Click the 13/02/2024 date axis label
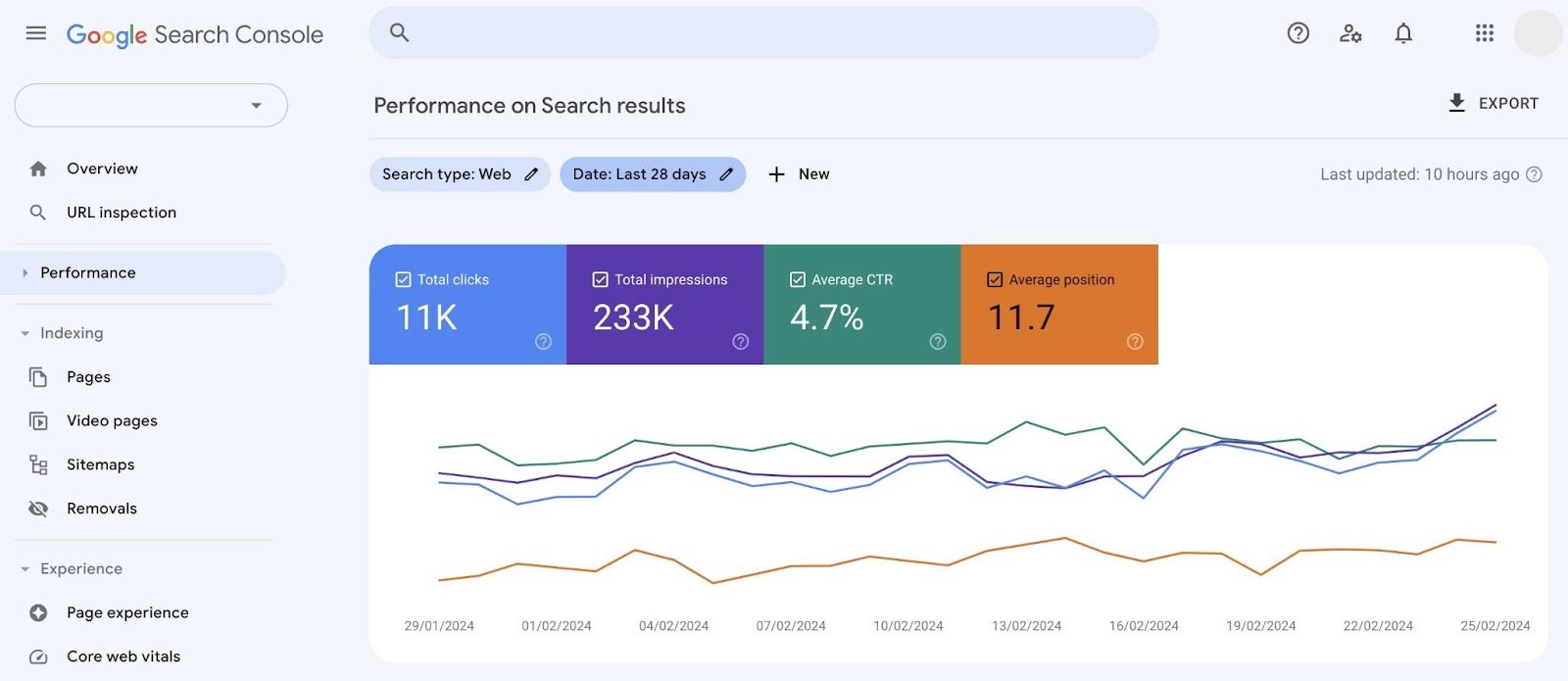Viewport: 1568px width, 681px height. coord(1026,626)
